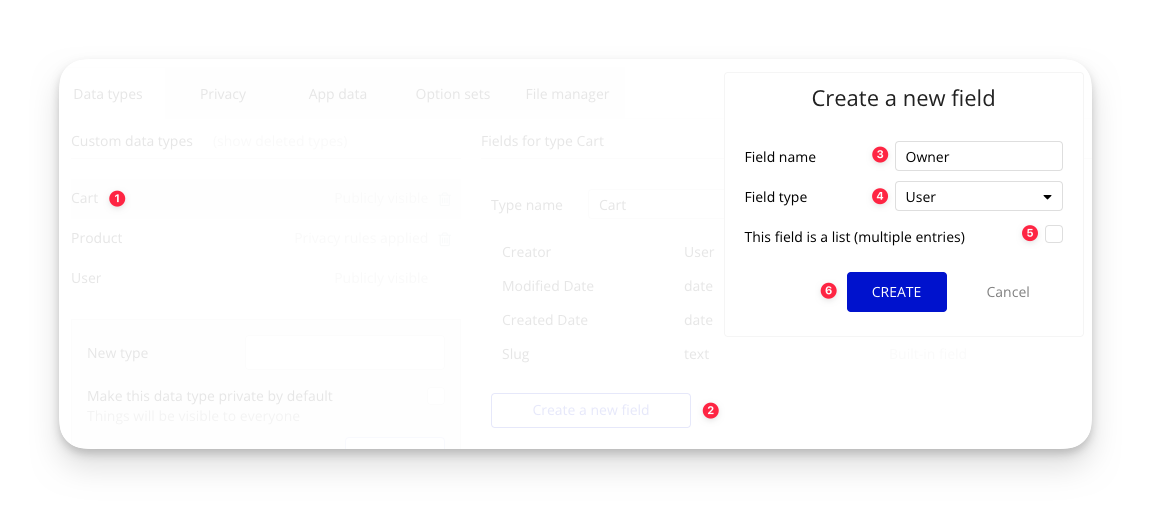This screenshot has width=1151, height=508.
Task: Focus the Field name input containing Owner
Action: [x=978, y=156]
